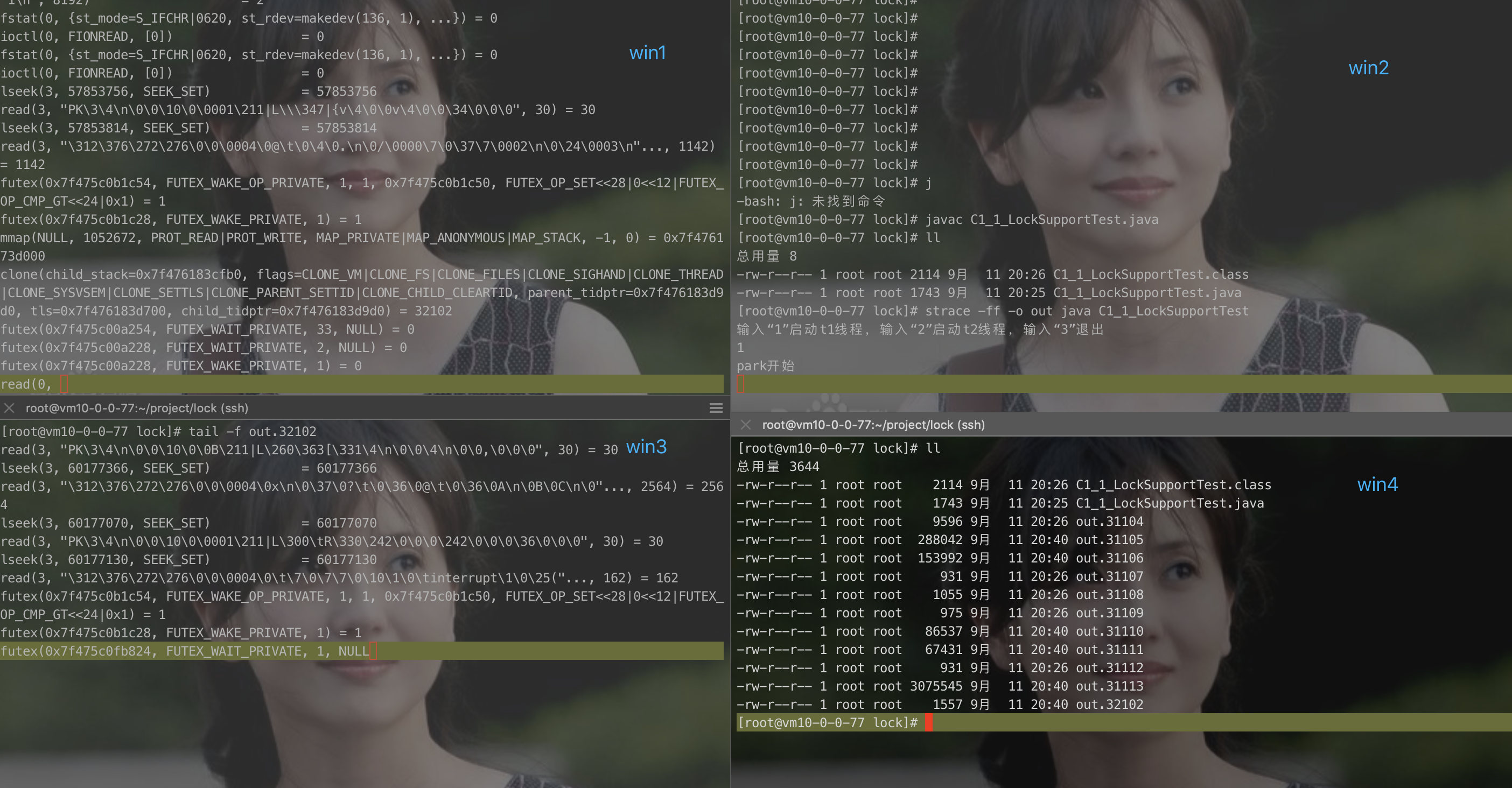Close the tail -f out.32102 pane

9,408
